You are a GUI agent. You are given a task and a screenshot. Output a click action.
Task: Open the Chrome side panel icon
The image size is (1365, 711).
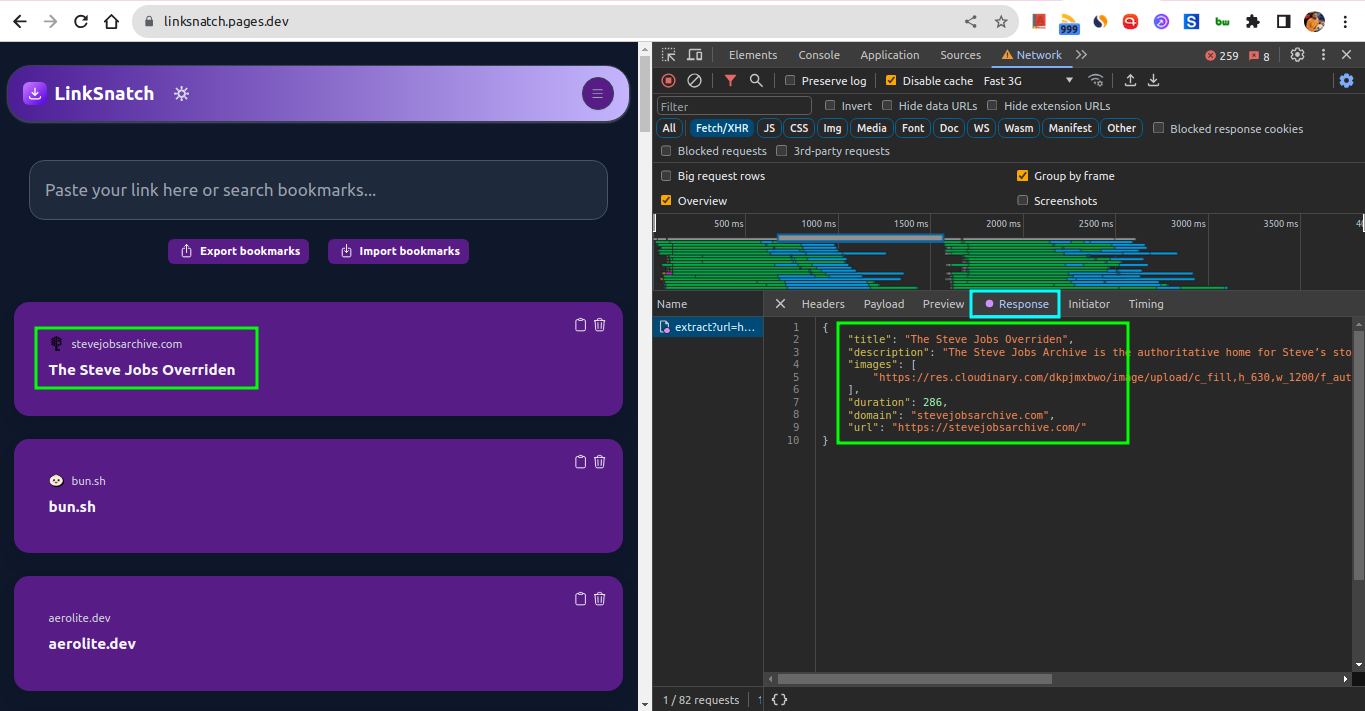[x=1283, y=21]
